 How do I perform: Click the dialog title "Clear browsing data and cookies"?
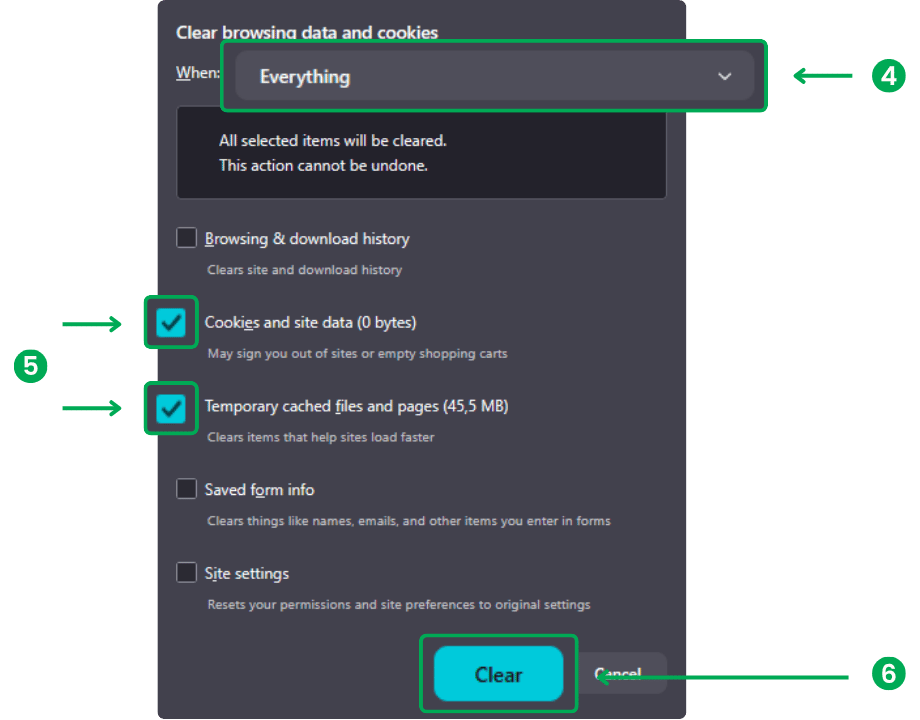tap(307, 32)
